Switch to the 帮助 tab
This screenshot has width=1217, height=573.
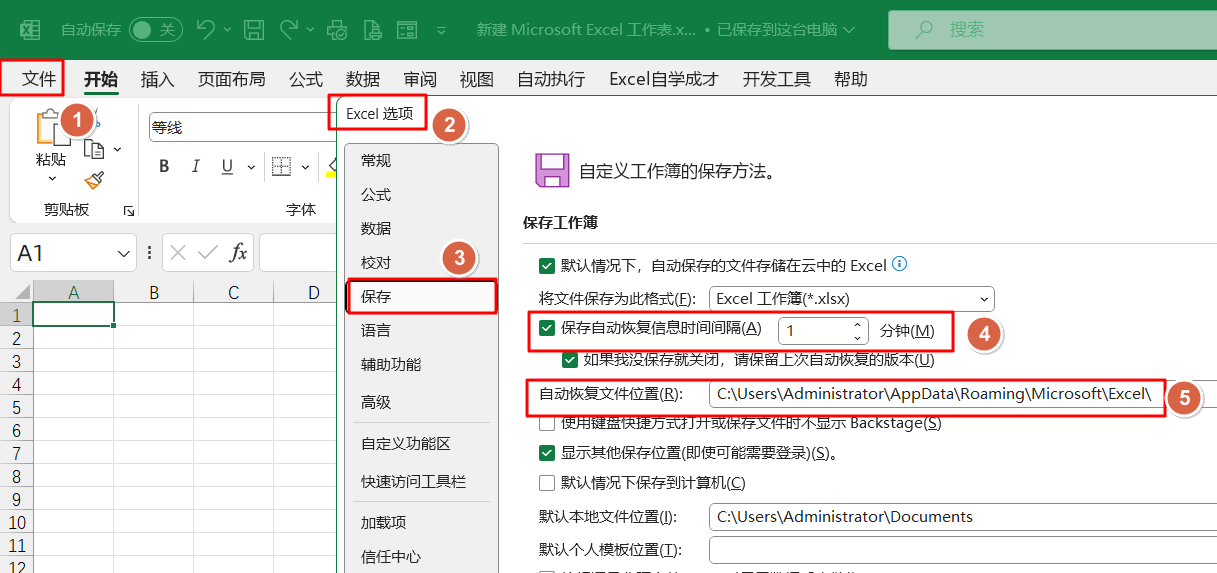(851, 79)
